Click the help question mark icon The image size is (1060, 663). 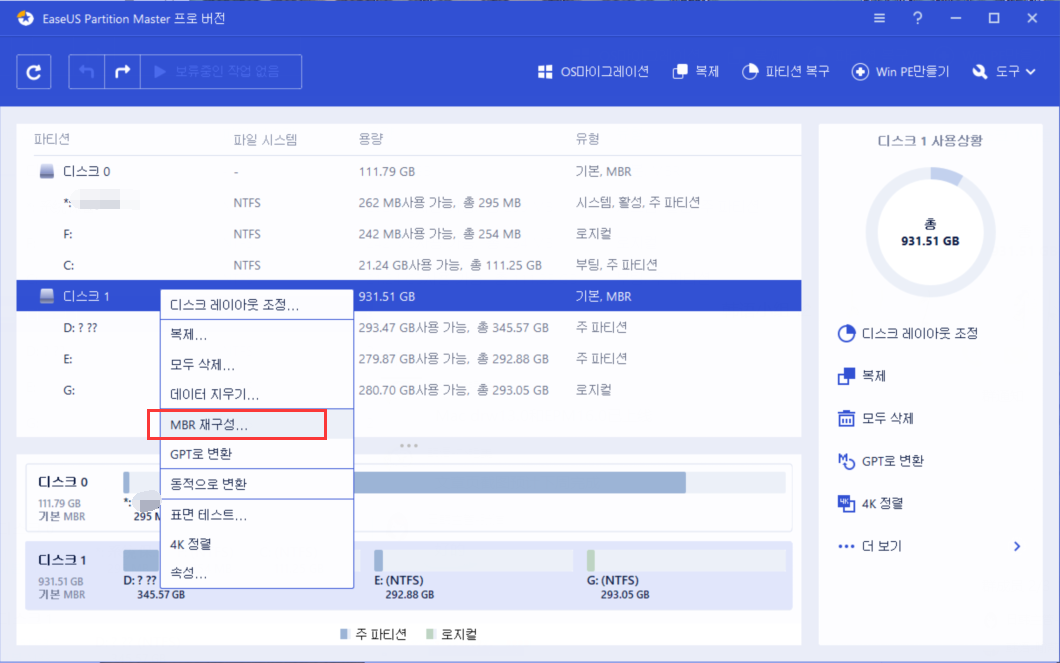point(917,17)
